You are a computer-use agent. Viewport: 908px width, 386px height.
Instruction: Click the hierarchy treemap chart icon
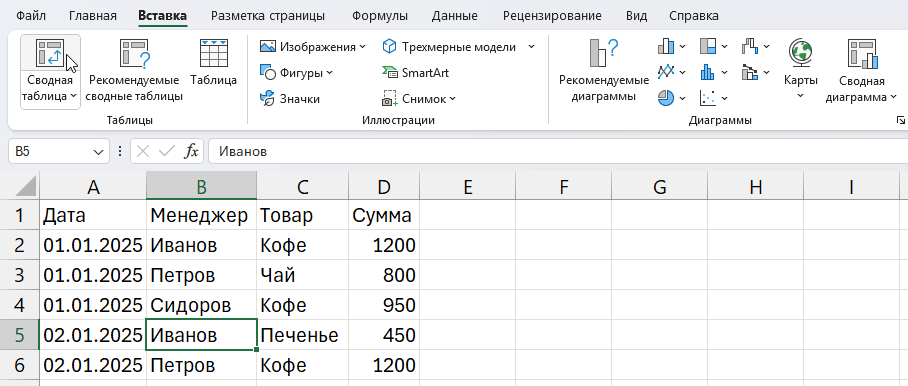click(708, 46)
